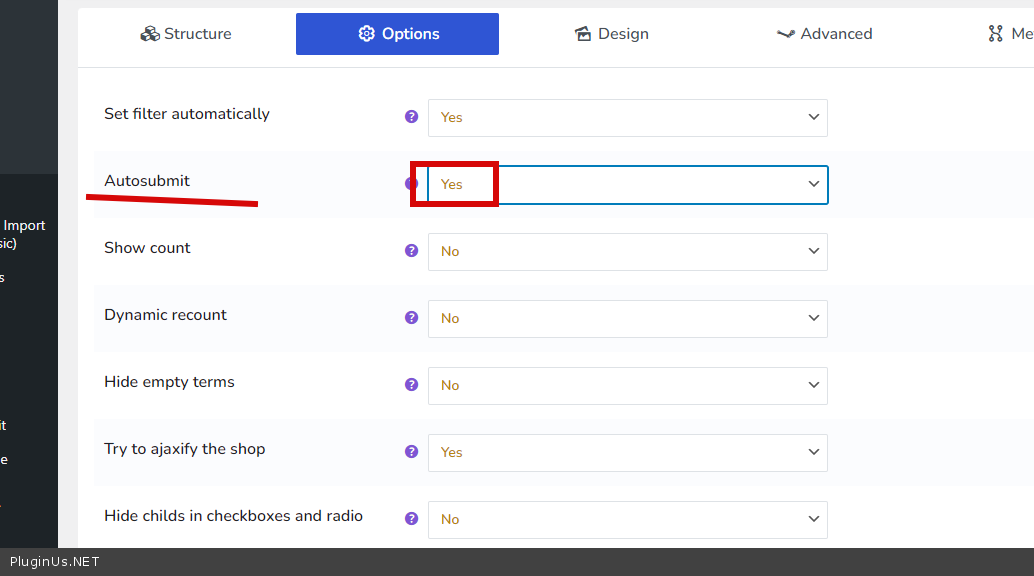Click help icon for Set filter automatically
Image resolution: width=1034 pixels, height=576 pixels.
point(411,117)
